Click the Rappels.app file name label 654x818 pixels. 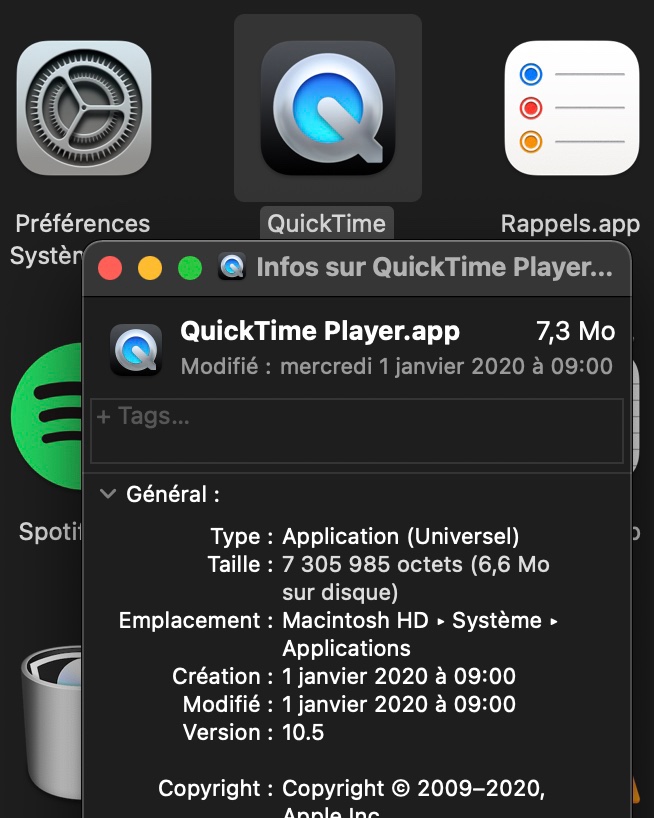click(x=571, y=224)
